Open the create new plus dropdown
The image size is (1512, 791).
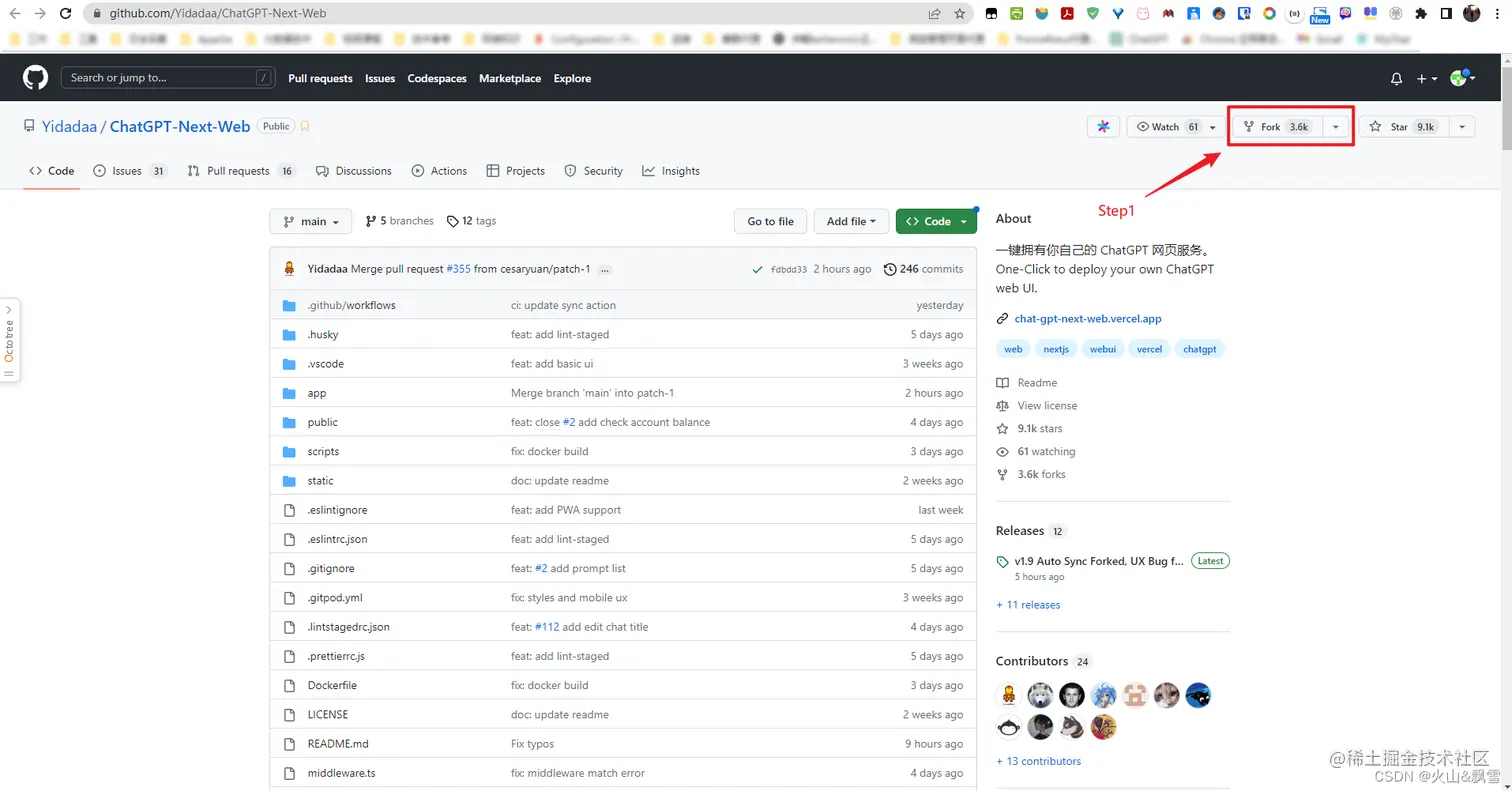[1427, 78]
